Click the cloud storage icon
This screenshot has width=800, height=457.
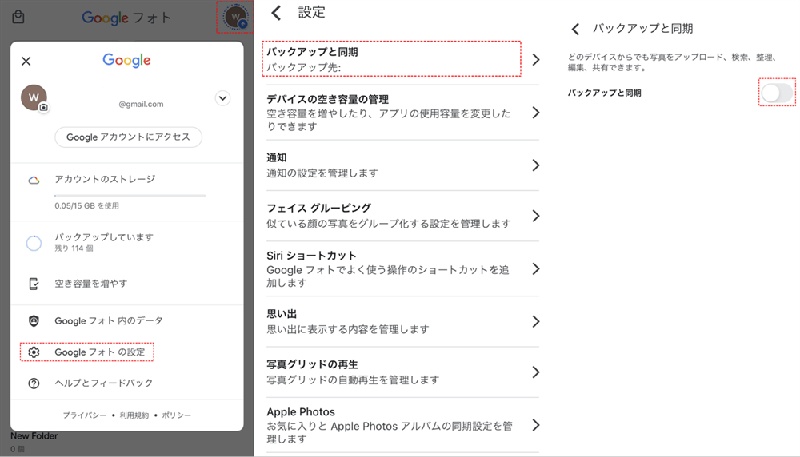point(34,181)
